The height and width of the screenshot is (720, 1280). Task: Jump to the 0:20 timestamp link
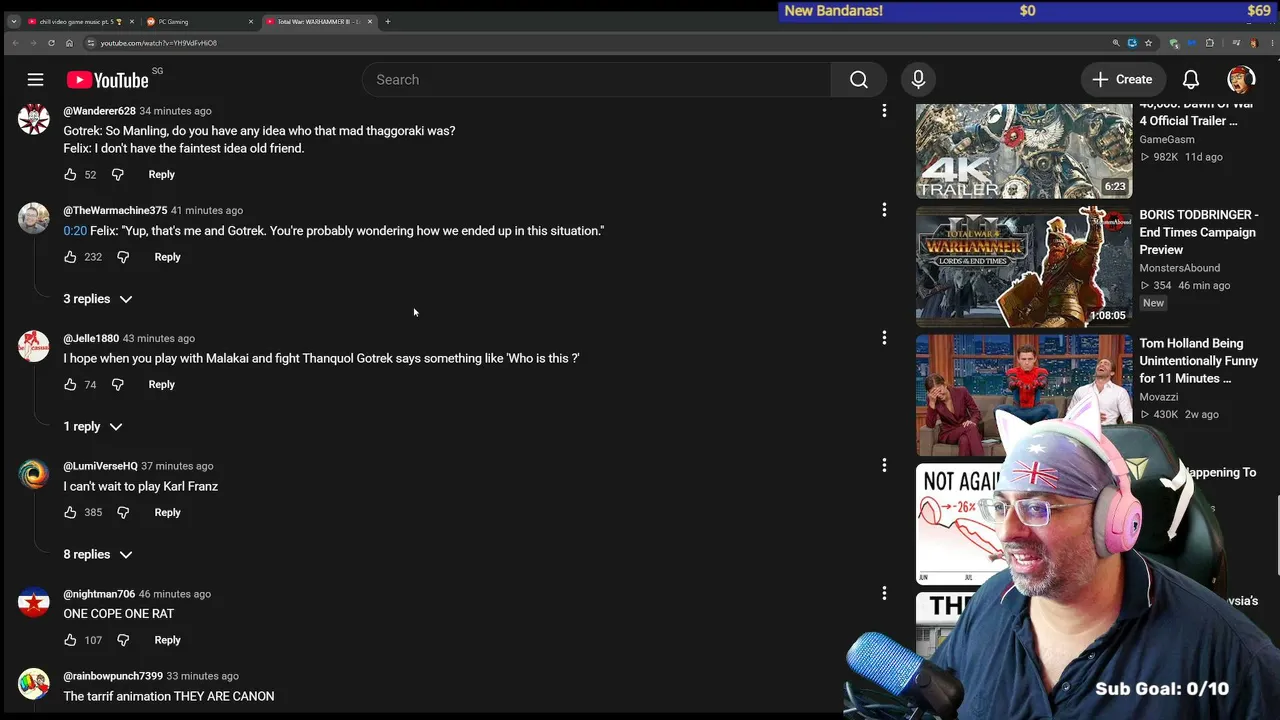pyautogui.click(x=75, y=231)
